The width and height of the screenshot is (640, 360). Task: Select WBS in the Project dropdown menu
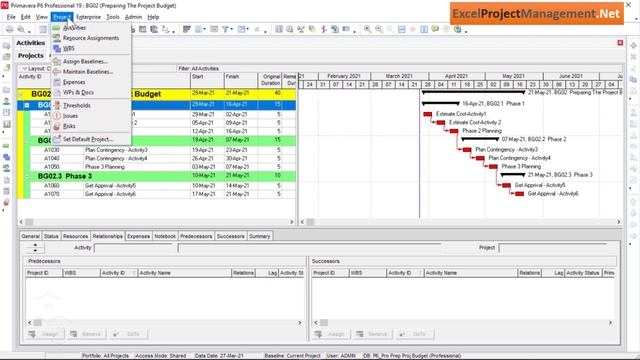(91, 49)
